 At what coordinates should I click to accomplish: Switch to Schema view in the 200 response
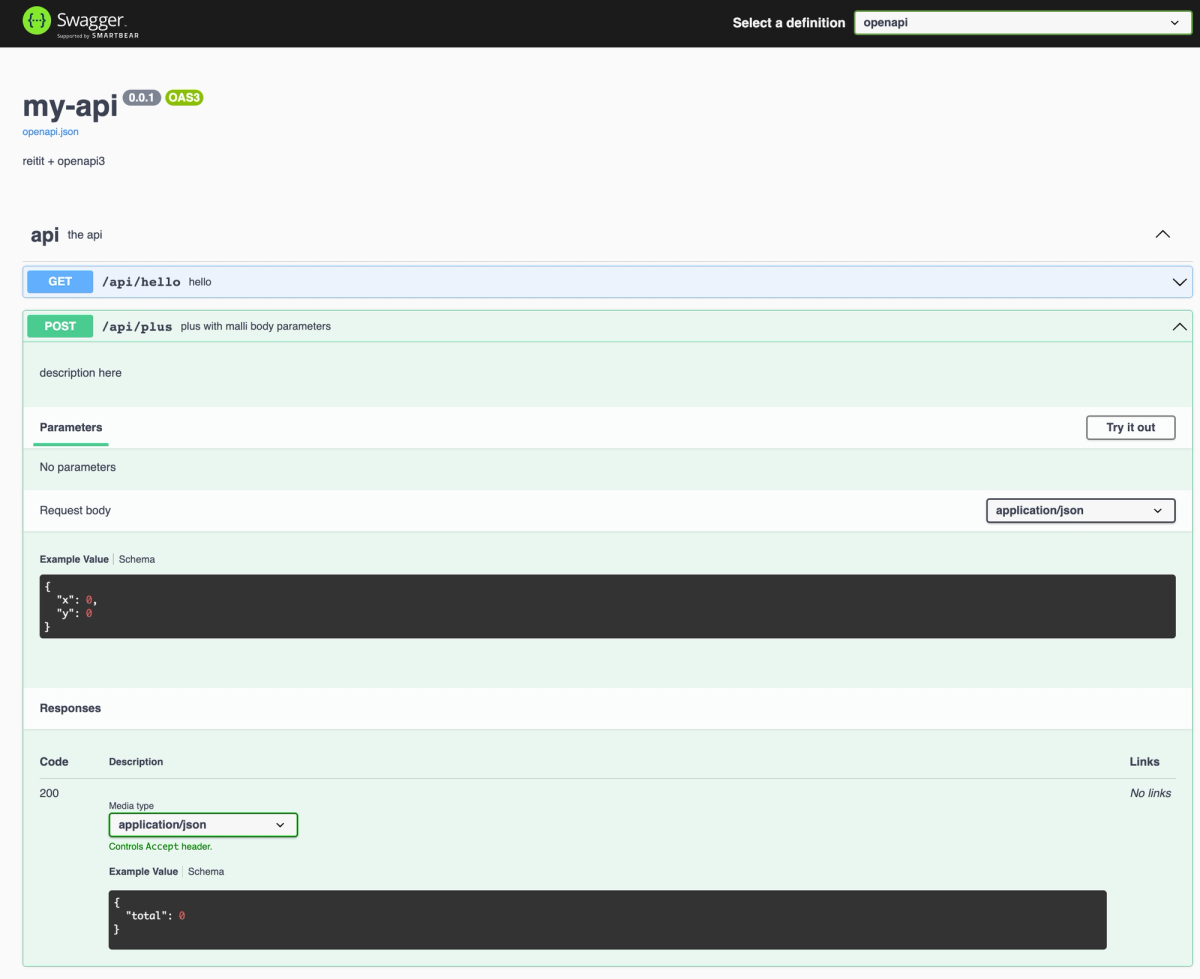pos(206,871)
